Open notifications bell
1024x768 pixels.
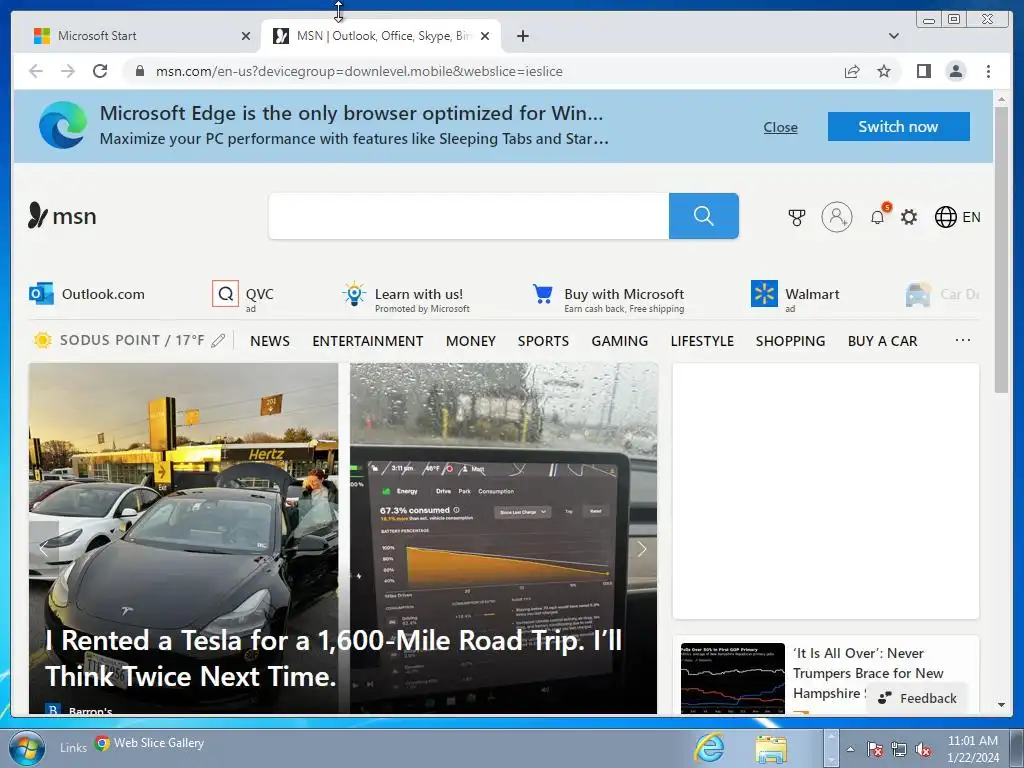tap(879, 215)
